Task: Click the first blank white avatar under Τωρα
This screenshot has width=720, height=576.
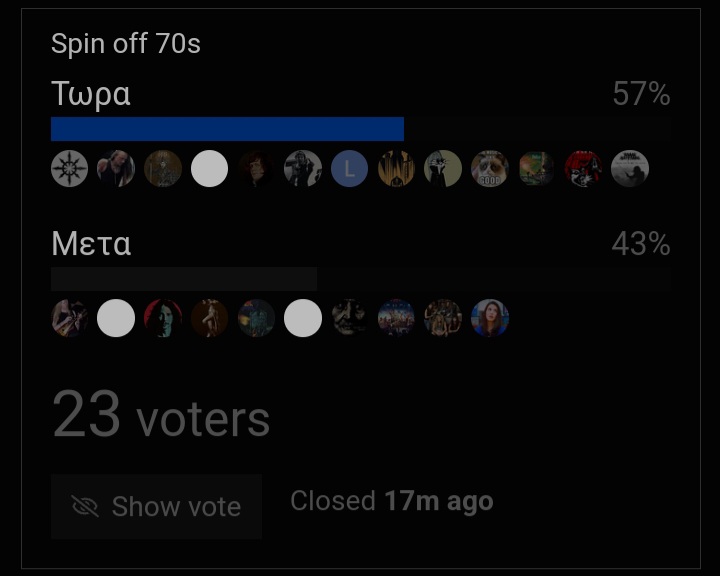Action: tap(210, 169)
